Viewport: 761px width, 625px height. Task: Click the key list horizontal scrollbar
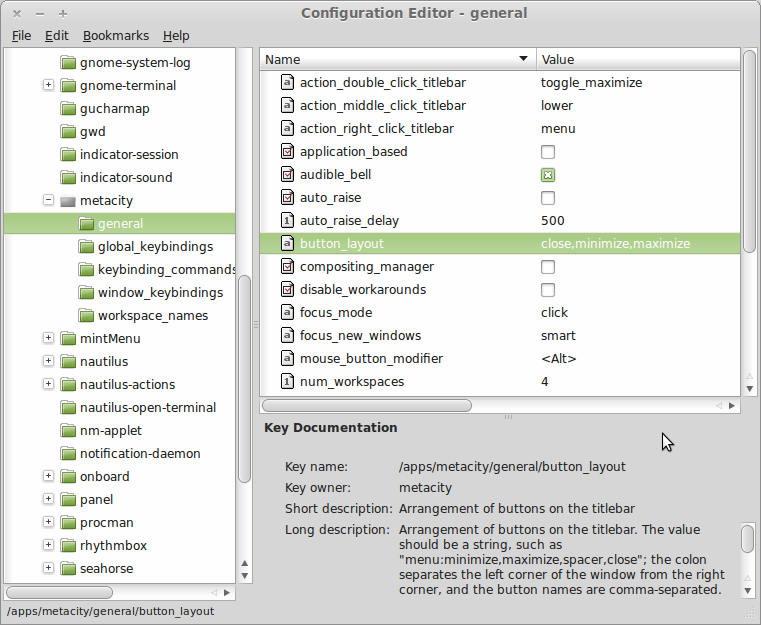click(x=367, y=406)
